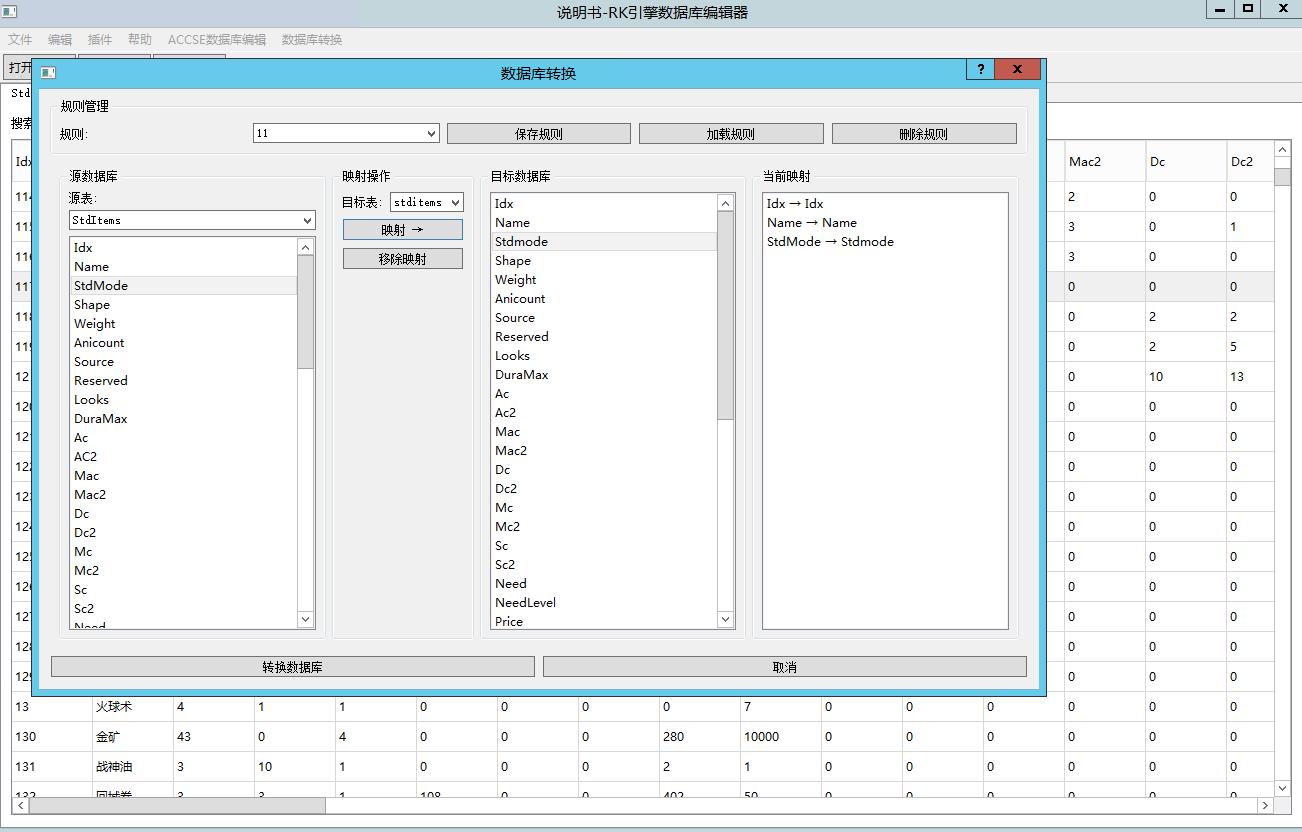Click the 转换数据库 button
1302x832 pixels.
point(292,667)
